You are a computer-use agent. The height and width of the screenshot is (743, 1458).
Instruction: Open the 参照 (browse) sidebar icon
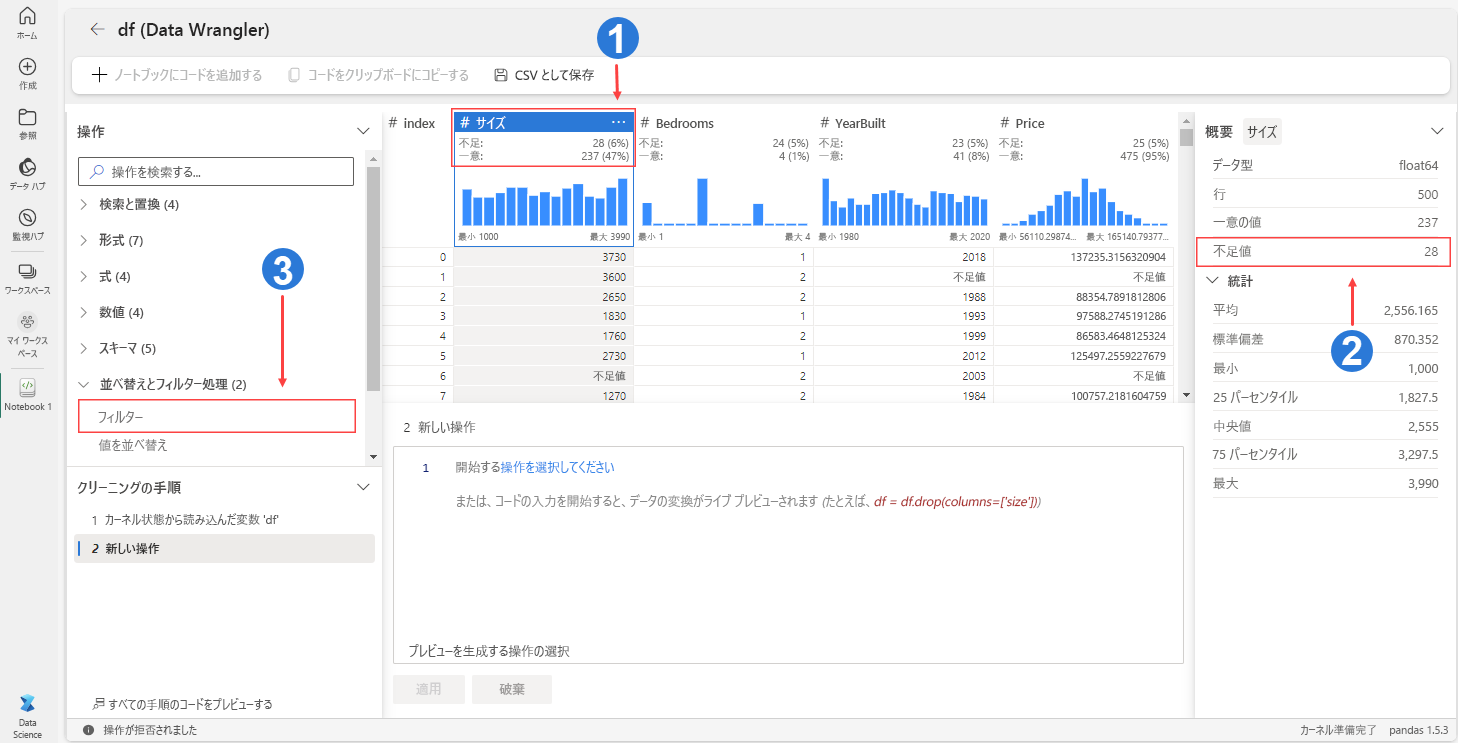27,121
